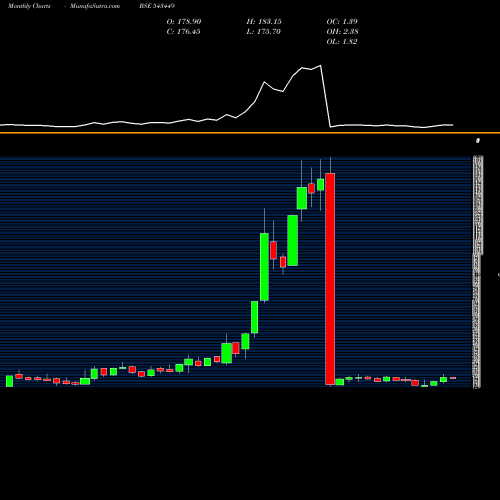Select the close value 'C: 176.45'
The image size is (500, 500).
tap(184, 31)
